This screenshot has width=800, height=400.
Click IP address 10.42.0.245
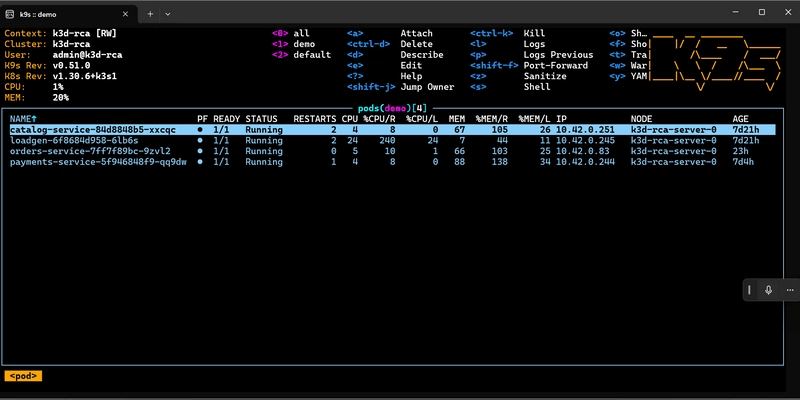(585, 140)
